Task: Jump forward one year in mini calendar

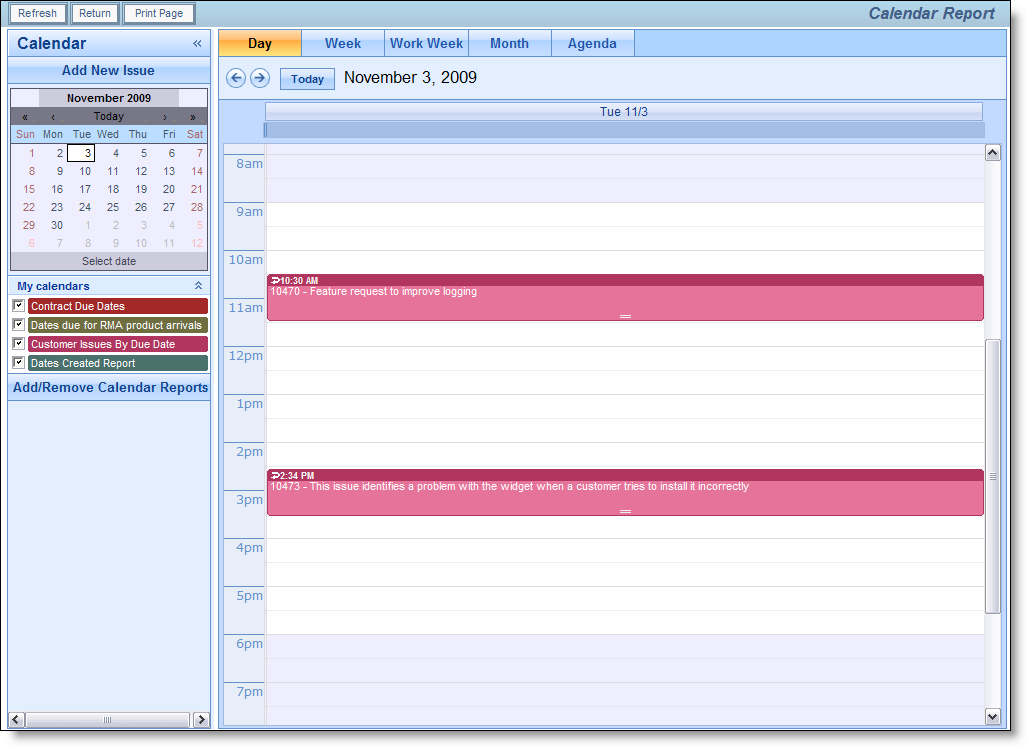Action: click(x=193, y=117)
